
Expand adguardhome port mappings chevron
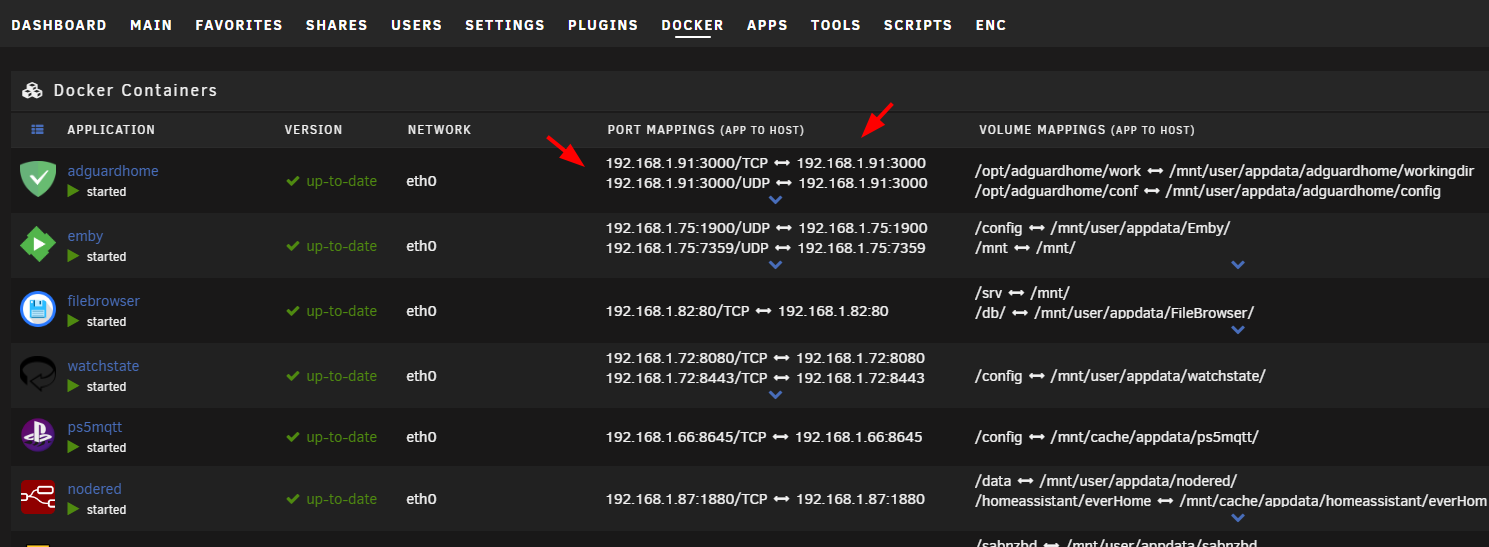(775, 201)
